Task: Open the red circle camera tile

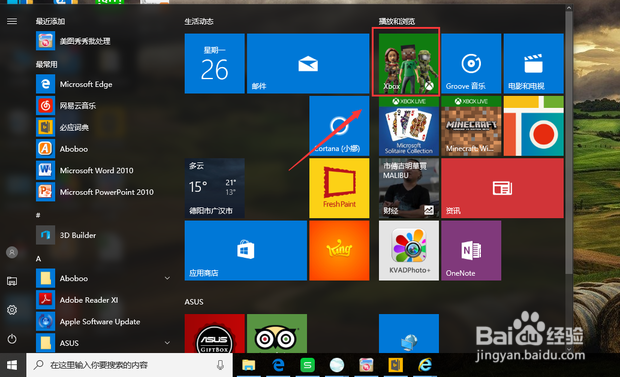Action: click(533, 126)
